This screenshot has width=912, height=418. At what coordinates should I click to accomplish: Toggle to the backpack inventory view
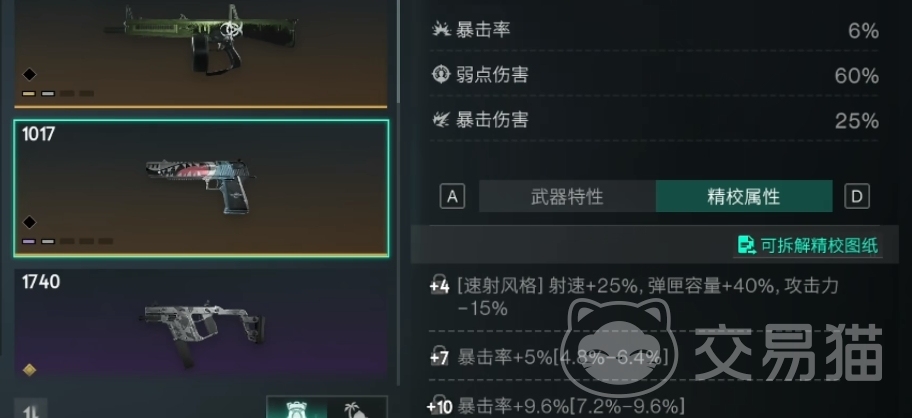[x=297, y=408]
